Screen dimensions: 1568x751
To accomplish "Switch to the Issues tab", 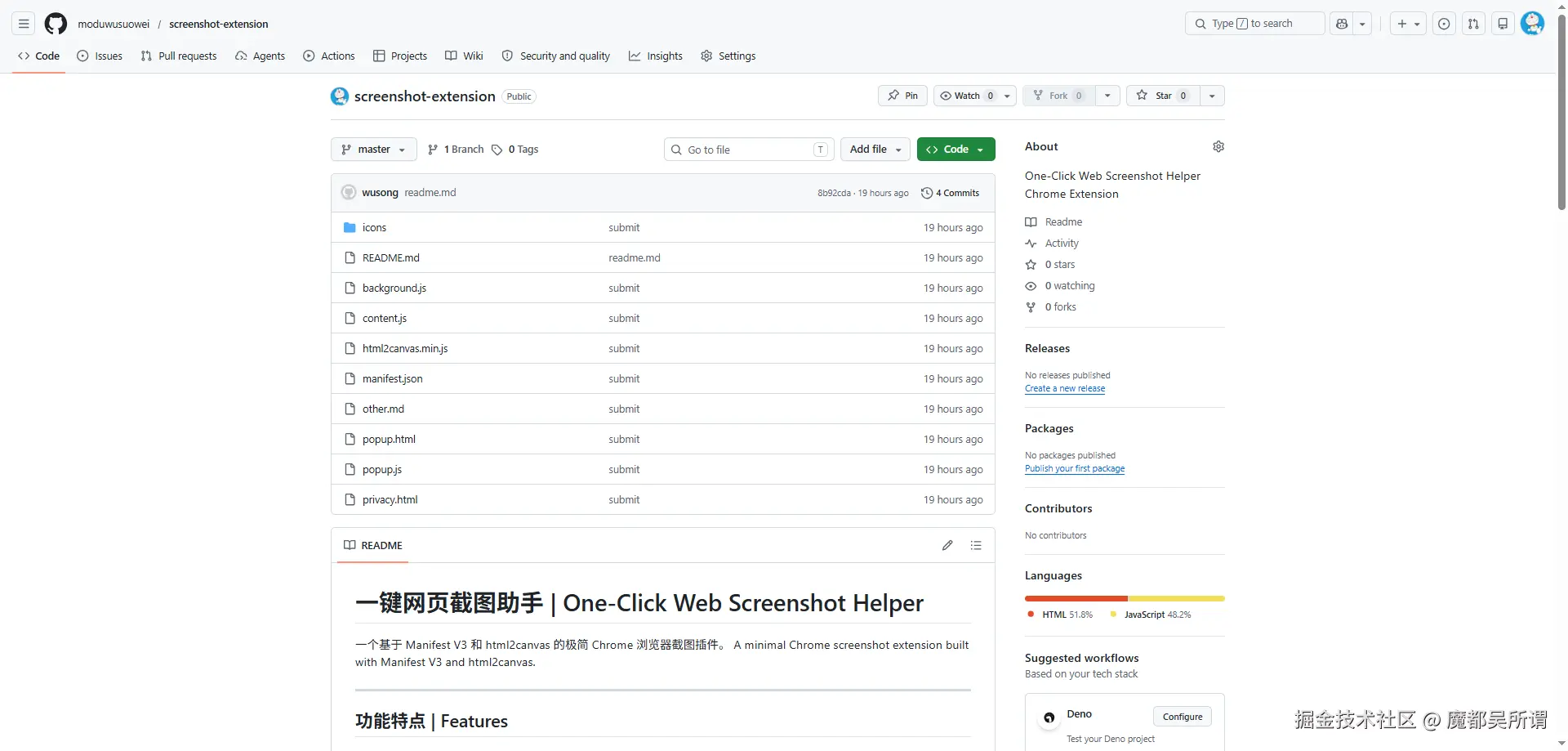I will 100,56.
